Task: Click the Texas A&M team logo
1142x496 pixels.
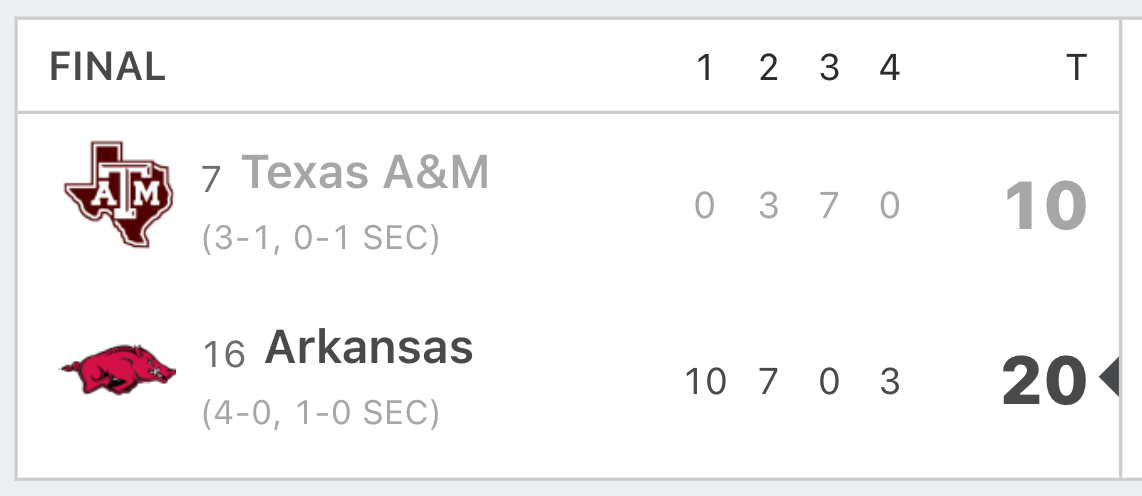Action: 119,194
